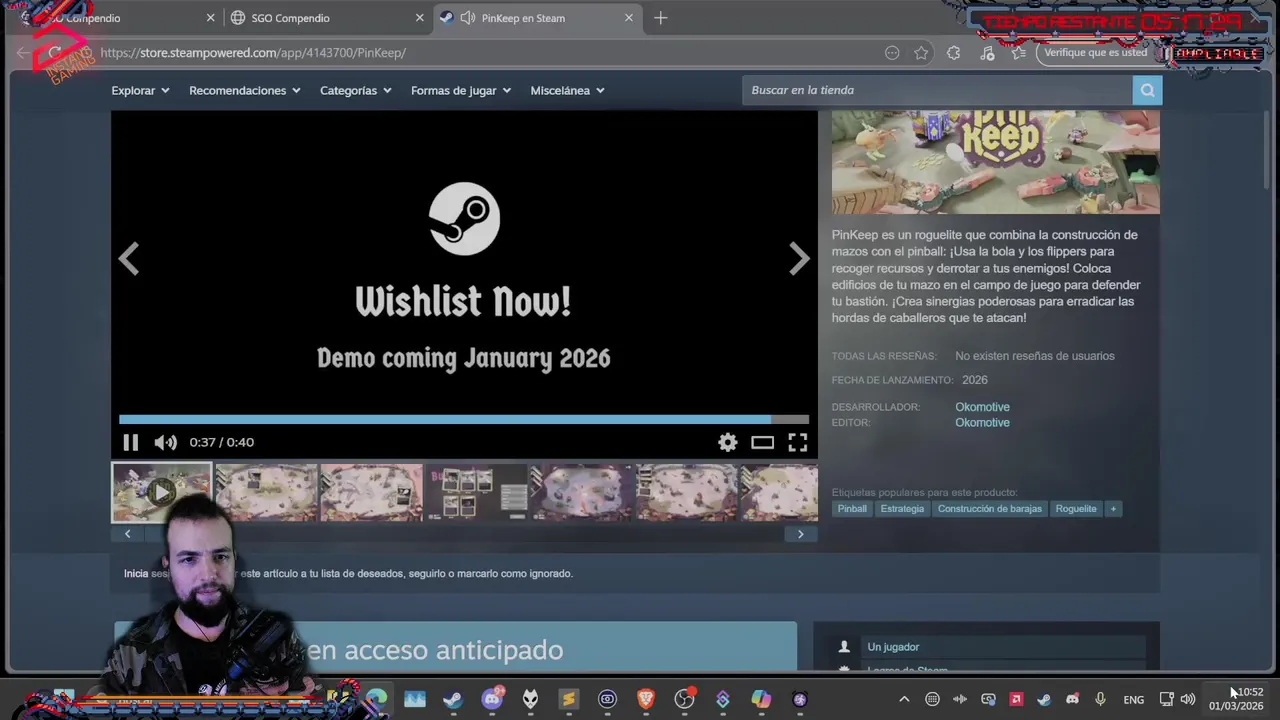Add a tag with the plus button

point(1112,509)
